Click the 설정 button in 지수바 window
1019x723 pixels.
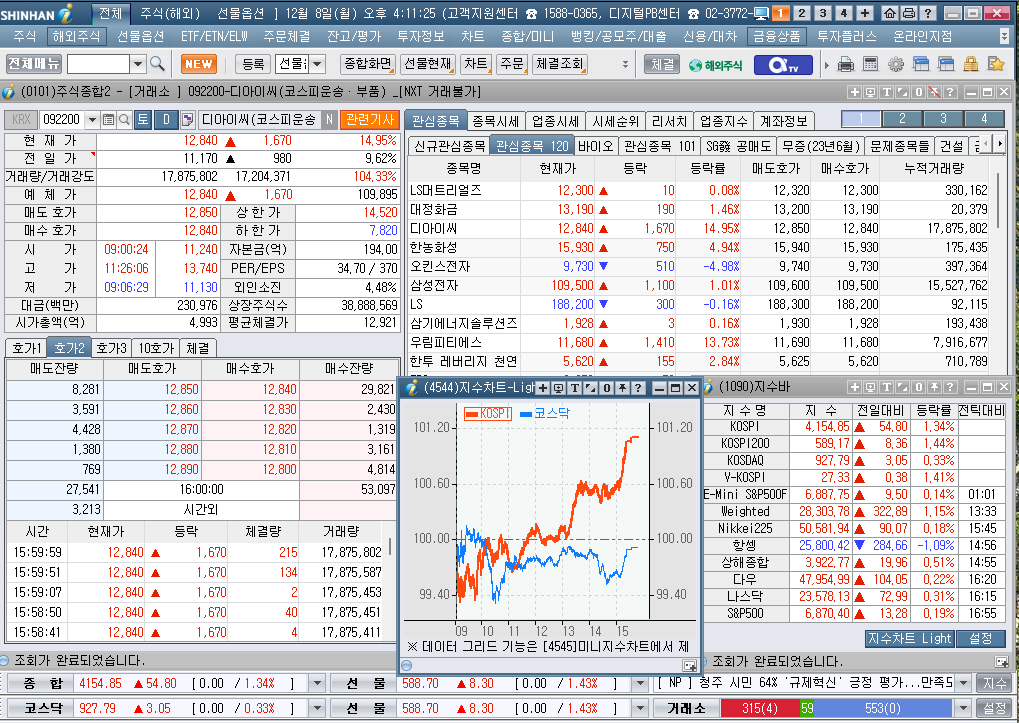980,639
